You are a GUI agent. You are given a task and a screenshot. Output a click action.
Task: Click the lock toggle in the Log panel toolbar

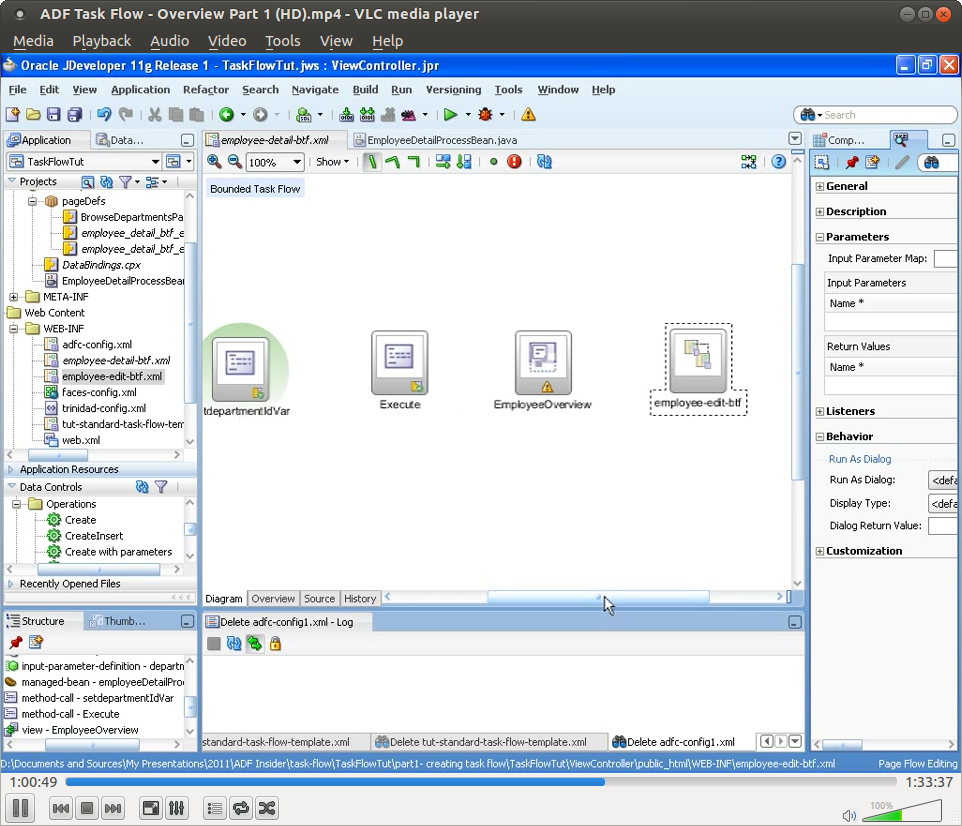click(275, 643)
